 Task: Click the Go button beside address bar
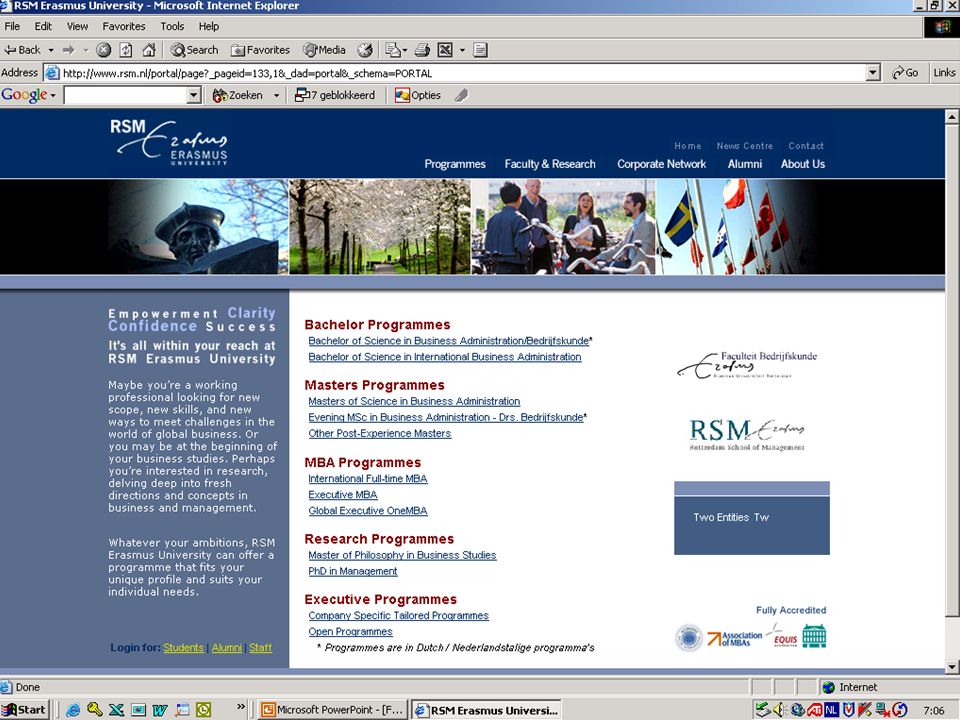click(905, 73)
